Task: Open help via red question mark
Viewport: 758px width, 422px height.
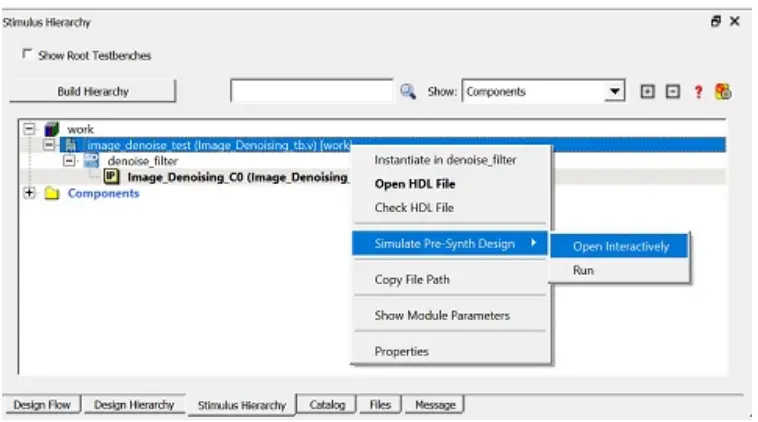Action: [699, 91]
